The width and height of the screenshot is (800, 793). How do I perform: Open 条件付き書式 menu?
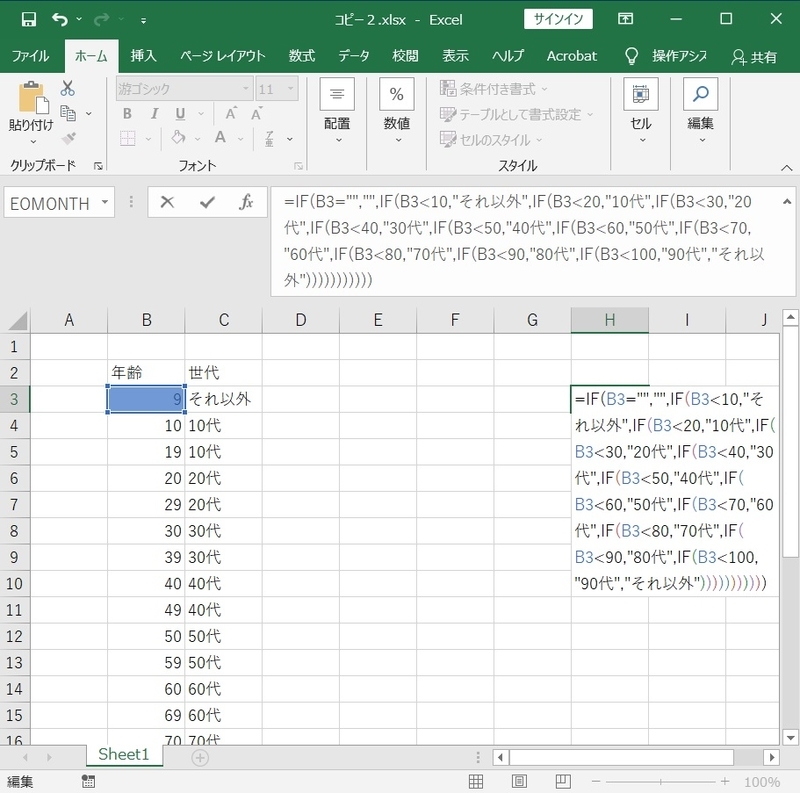pos(493,89)
